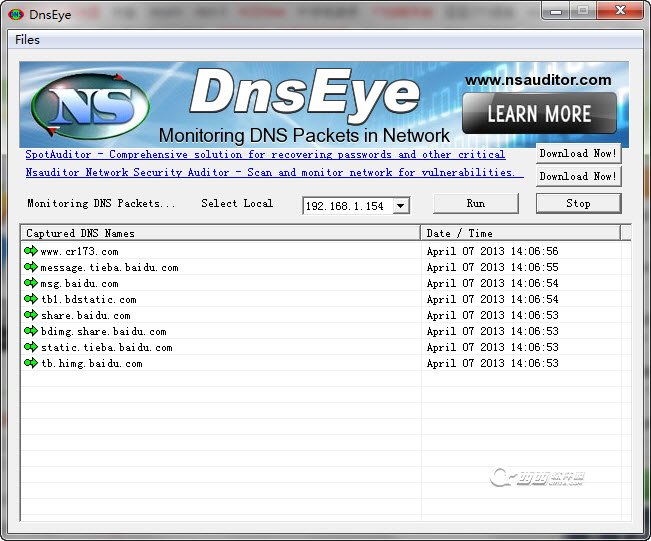Open the SpotAuditor comprehensive solution link

[x=265, y=154]
